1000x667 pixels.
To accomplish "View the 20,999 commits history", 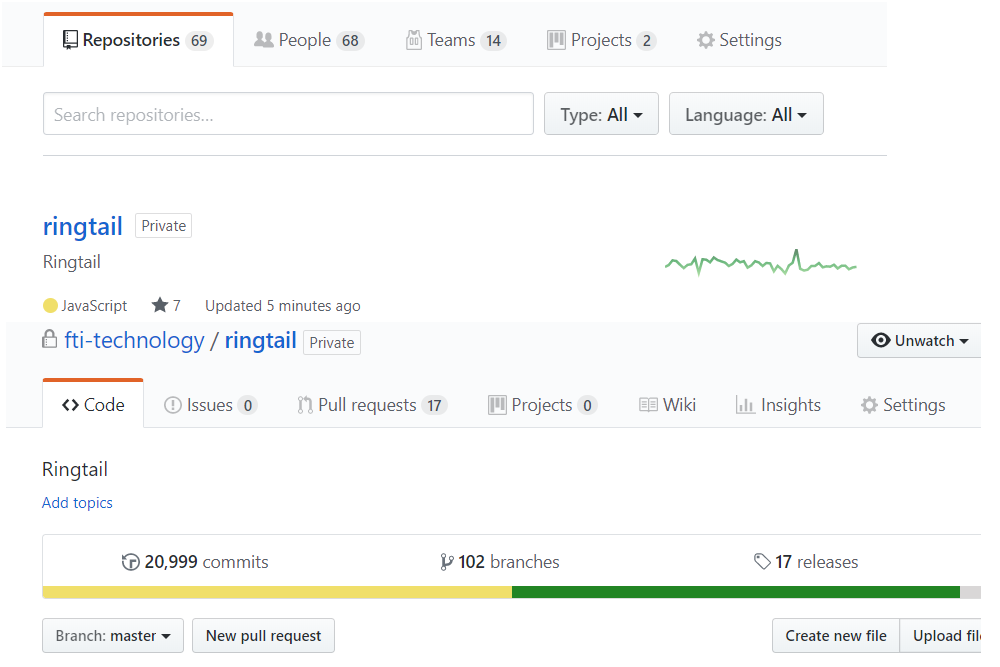I will click(x=195, y=562).
